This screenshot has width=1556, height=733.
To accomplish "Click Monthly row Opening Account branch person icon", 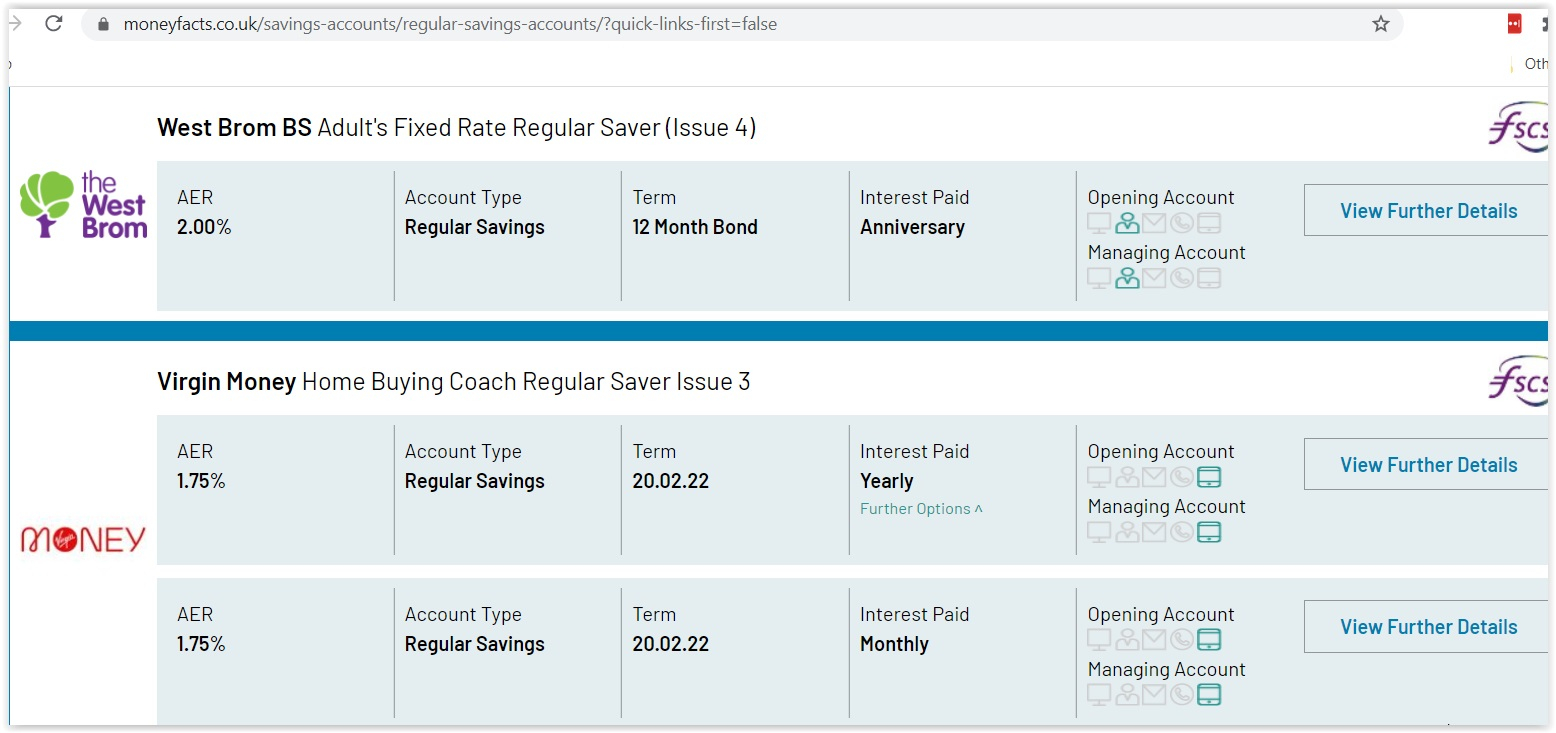I will (x=1127, y=640).
